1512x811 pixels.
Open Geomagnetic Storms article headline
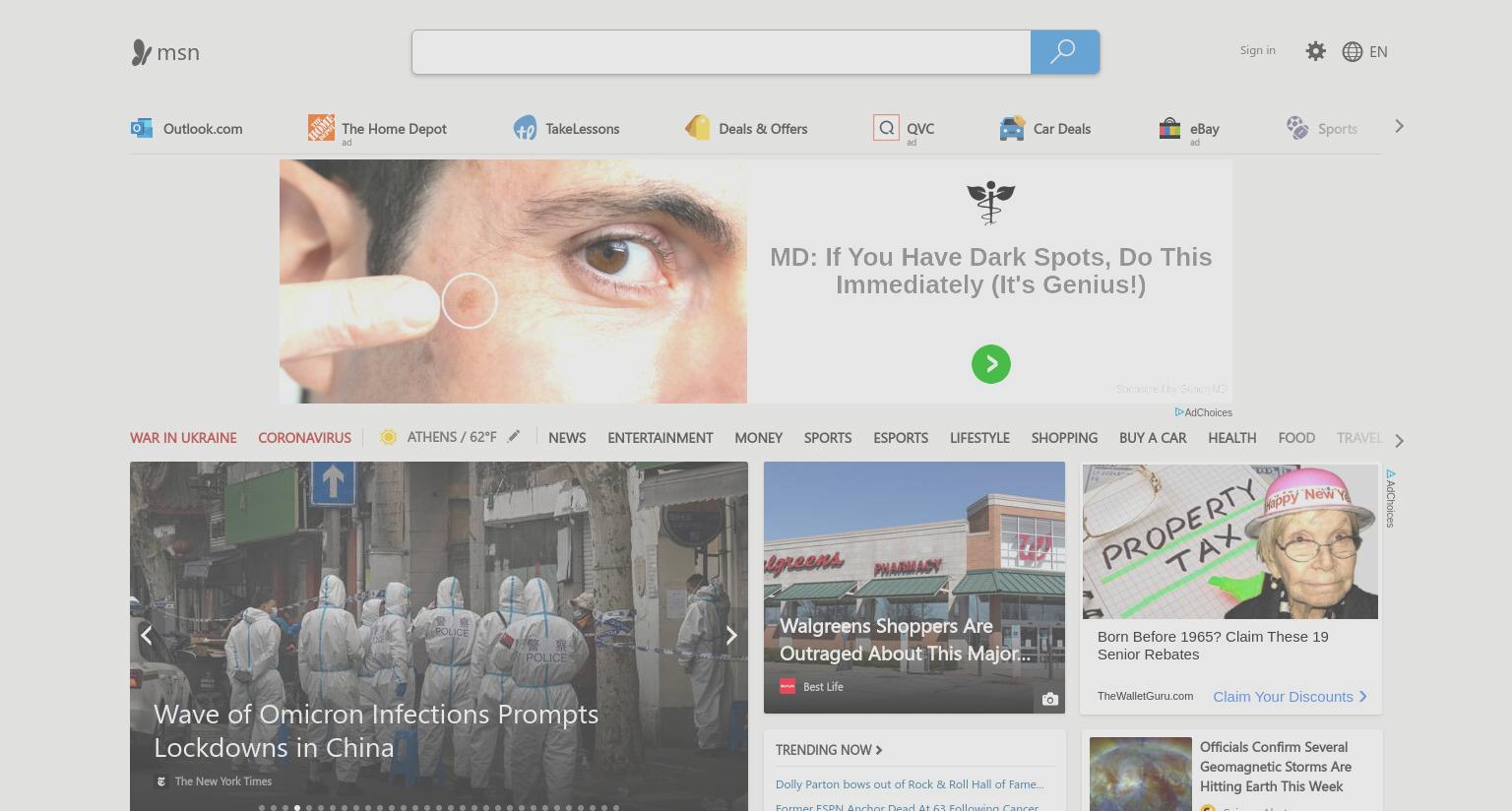coord(1276,767)
